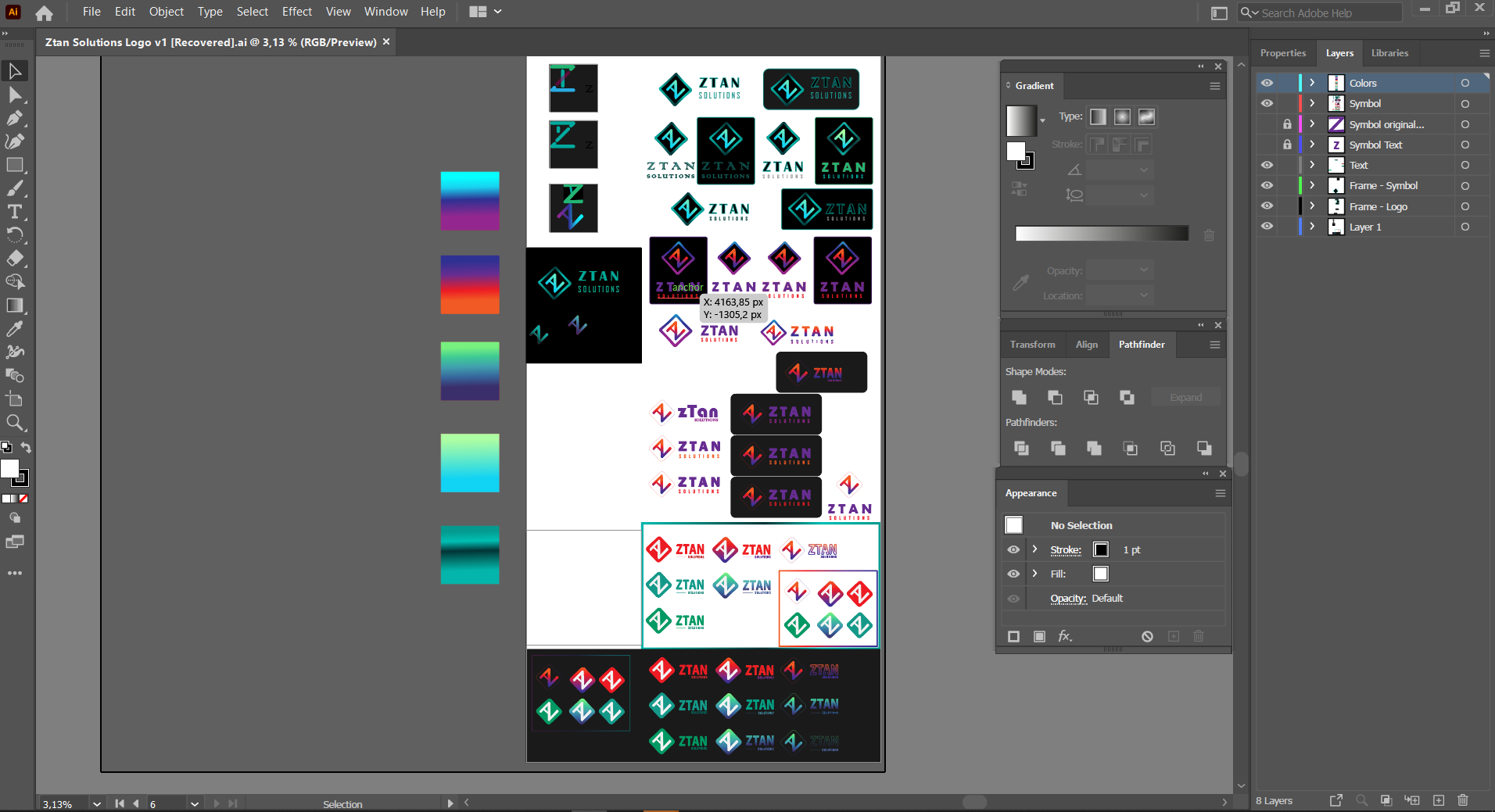
Task: Toggle visibility of the Text layer
Action: pyautogui.click(x=1267, y=165)
